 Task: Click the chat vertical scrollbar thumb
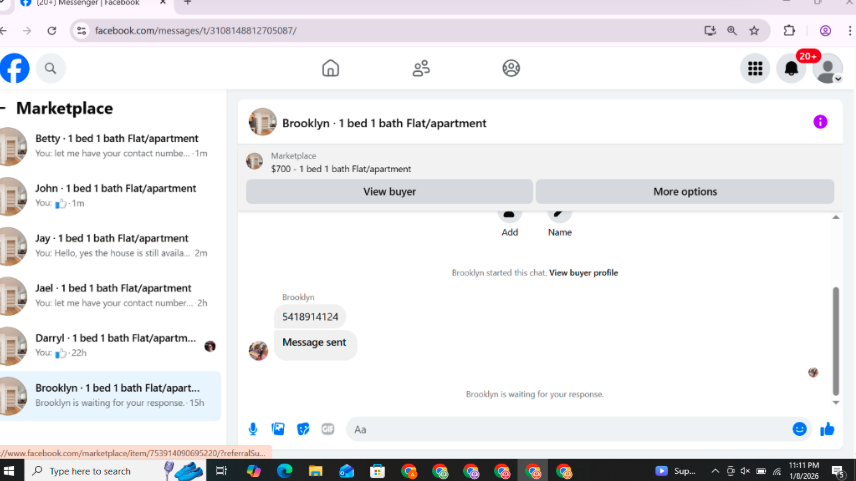[x=835, y=341]
